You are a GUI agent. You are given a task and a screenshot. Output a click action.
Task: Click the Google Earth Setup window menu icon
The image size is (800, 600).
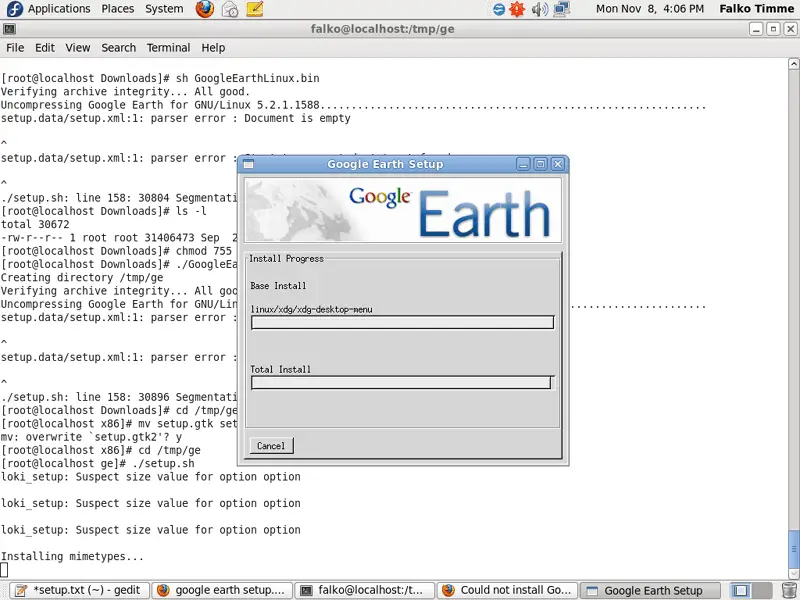coord(248,164)
